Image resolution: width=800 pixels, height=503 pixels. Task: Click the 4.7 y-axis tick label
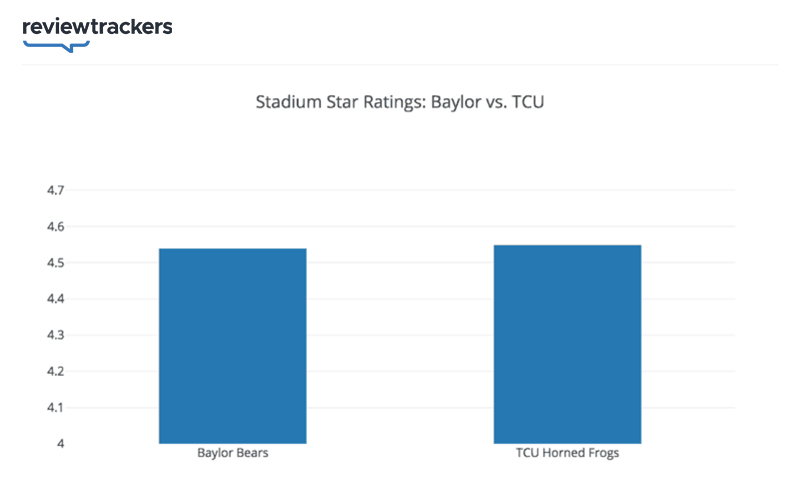click(x=56, y=191)
